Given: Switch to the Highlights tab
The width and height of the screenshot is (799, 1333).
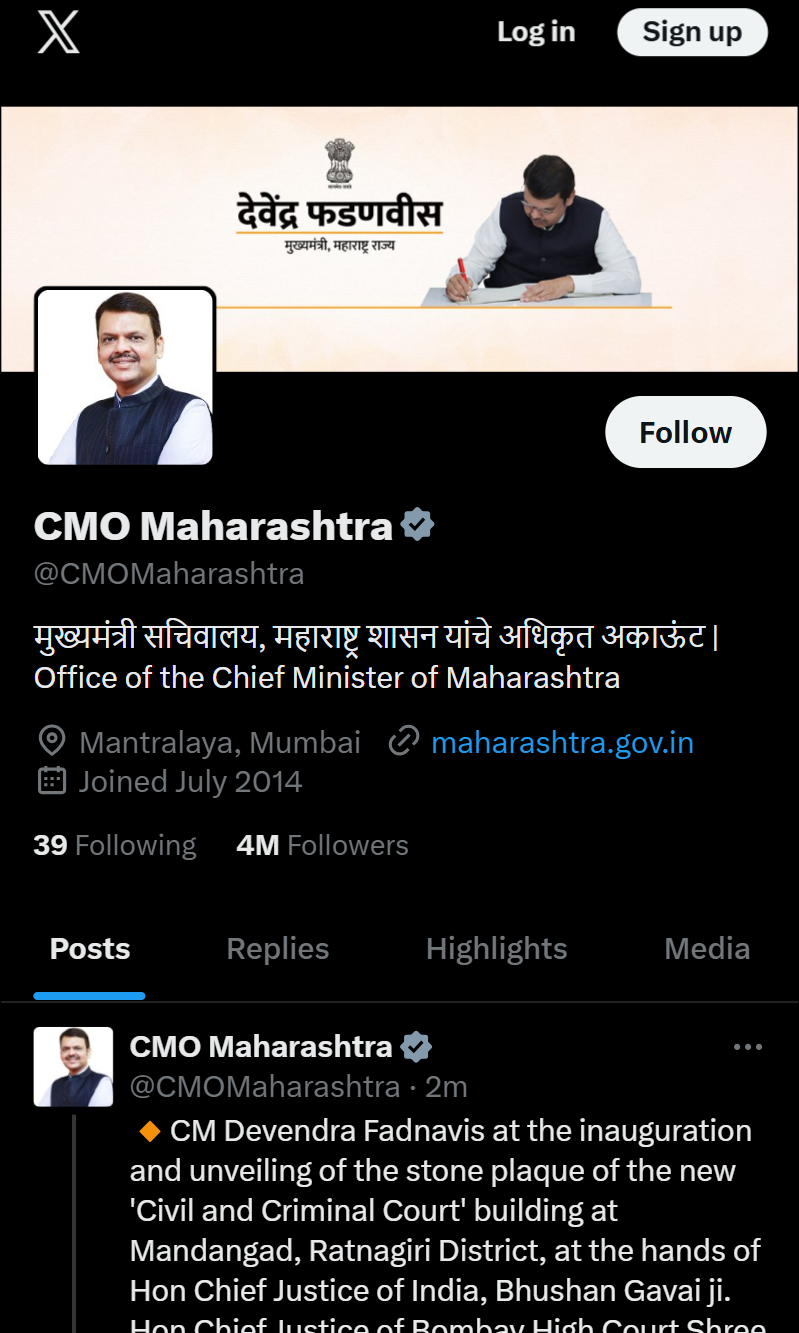Looking at the screenshot, I should pos(496,949).
